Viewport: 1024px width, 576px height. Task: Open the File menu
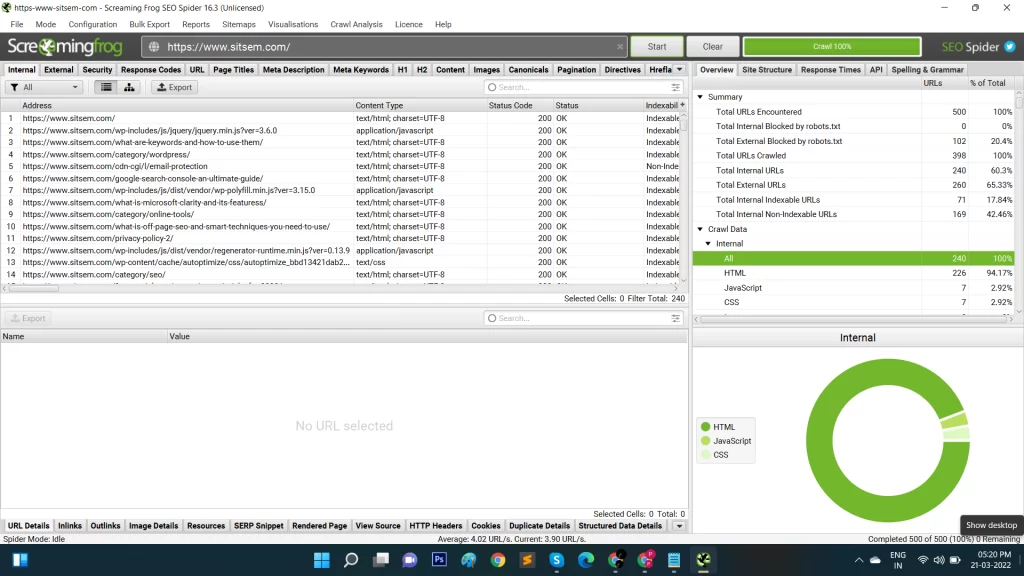17,24
